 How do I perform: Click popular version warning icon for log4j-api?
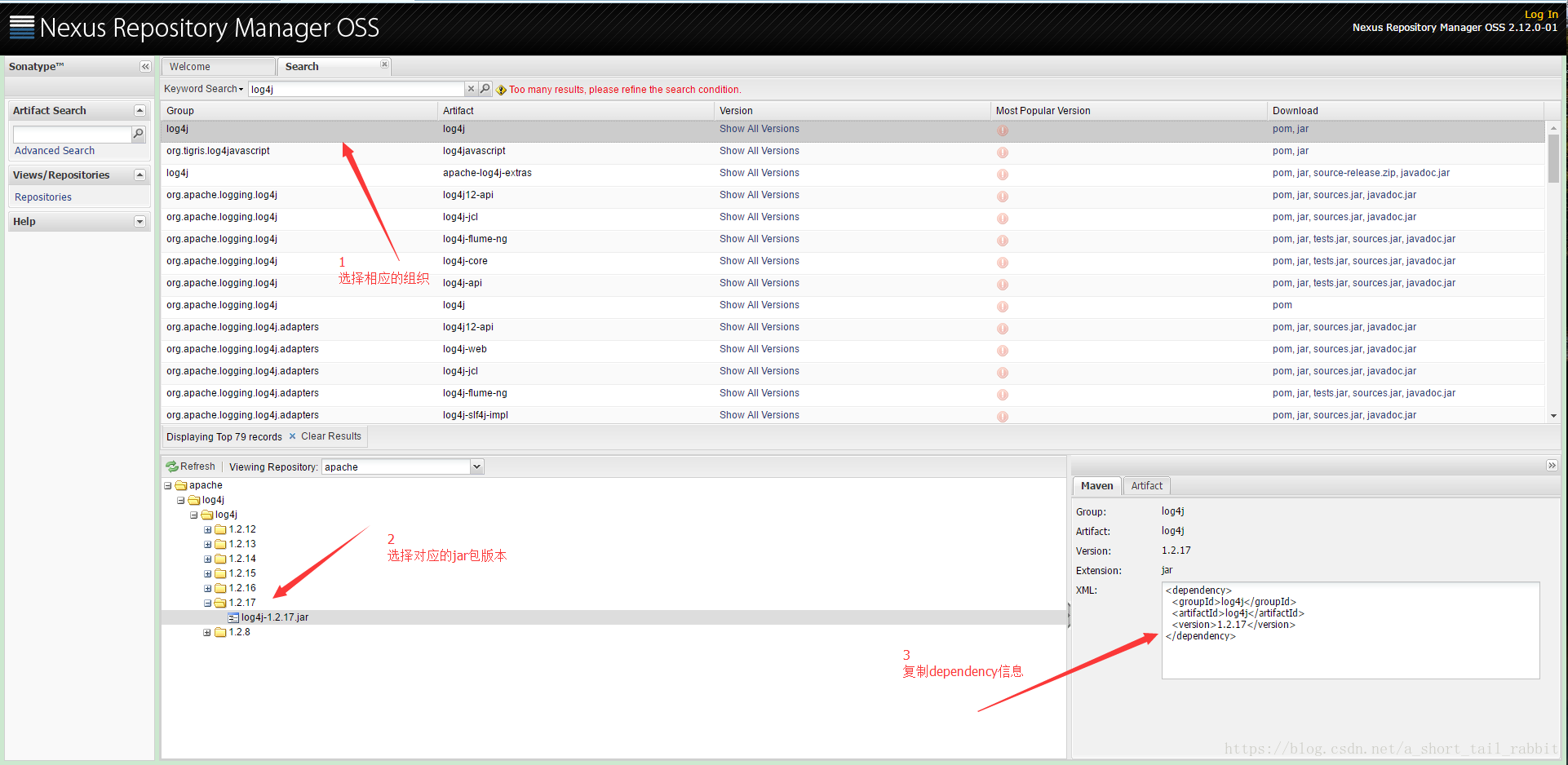1003,285
